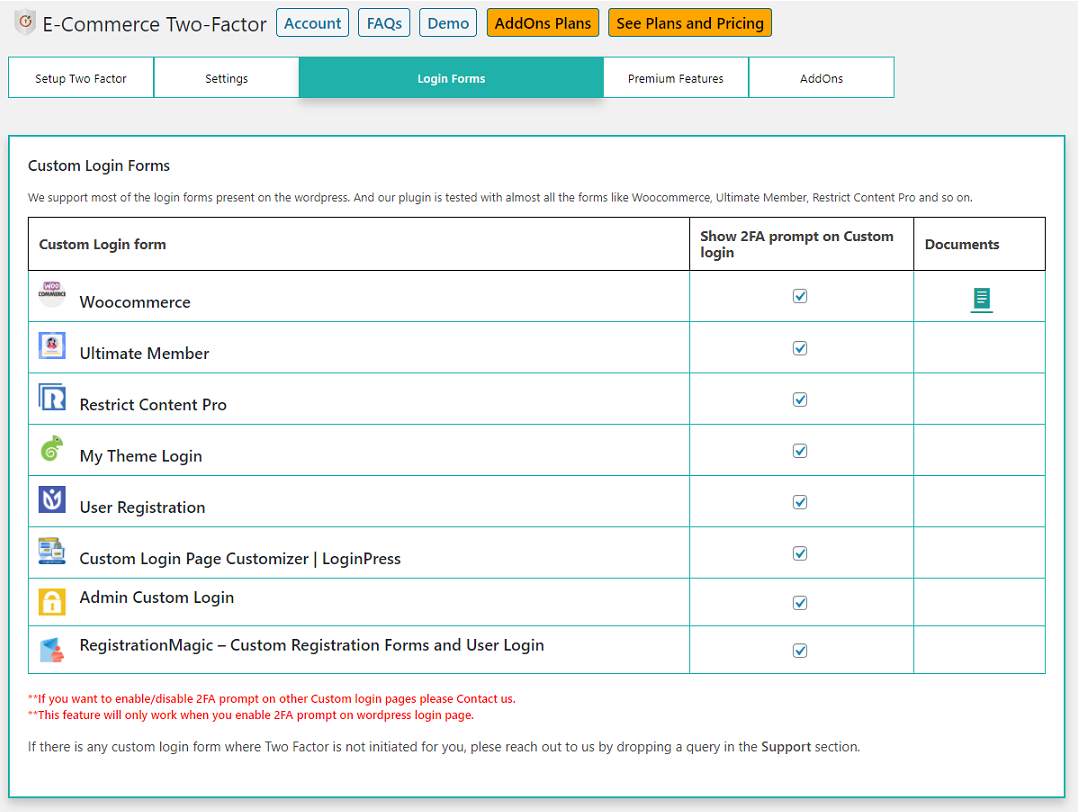Disable 2FA prompt for My Theme Login

coord(800,451)
